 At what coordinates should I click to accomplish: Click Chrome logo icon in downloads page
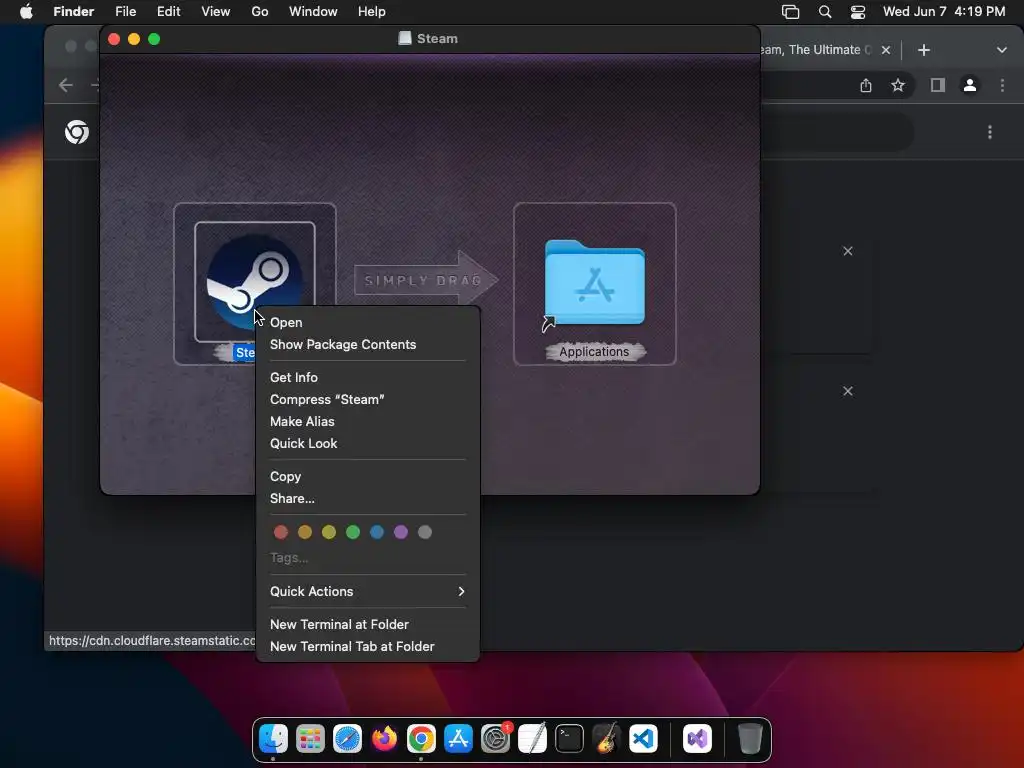[x=77, y=132]
